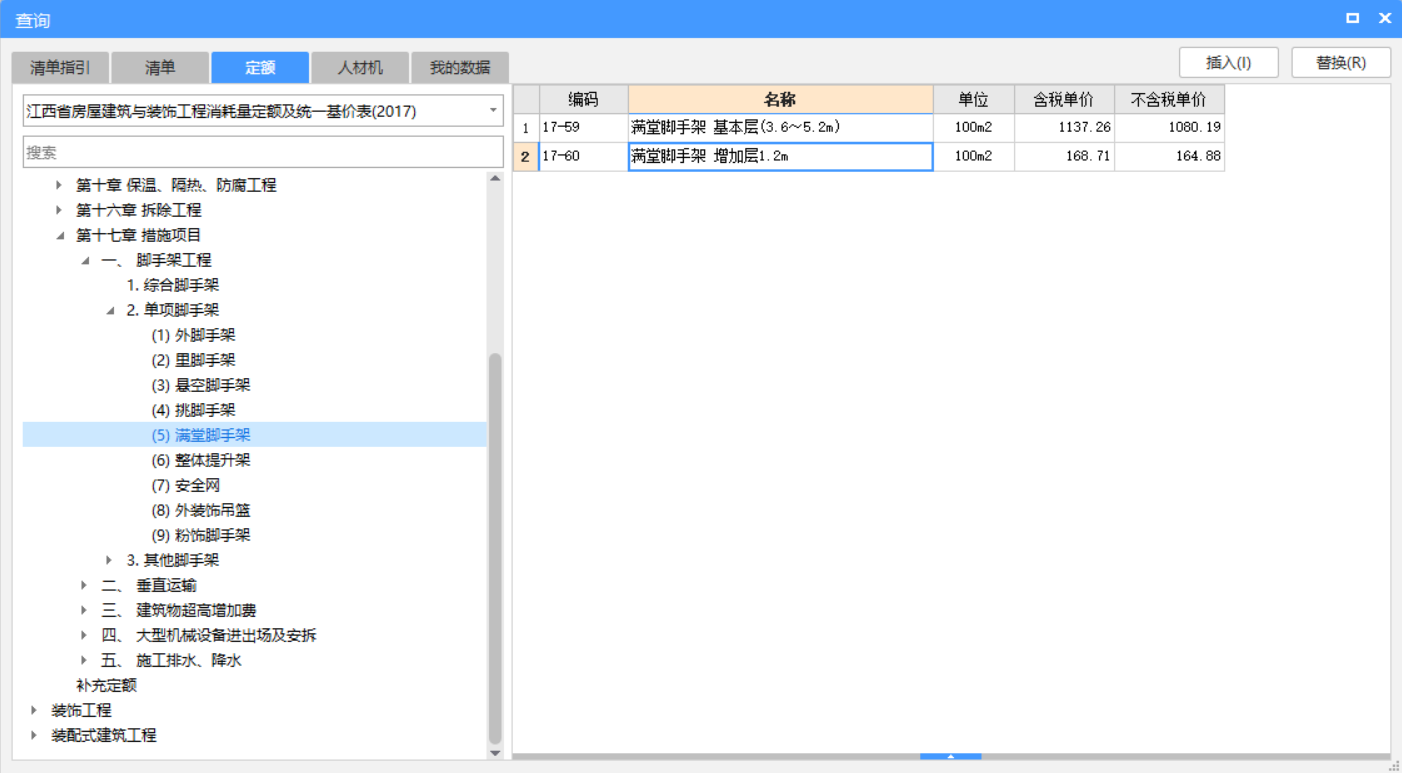Expand 装配式建筑工程 node
Image resolution: width=1402 pixels, height=773 pixels.
(x=34, y=735)
